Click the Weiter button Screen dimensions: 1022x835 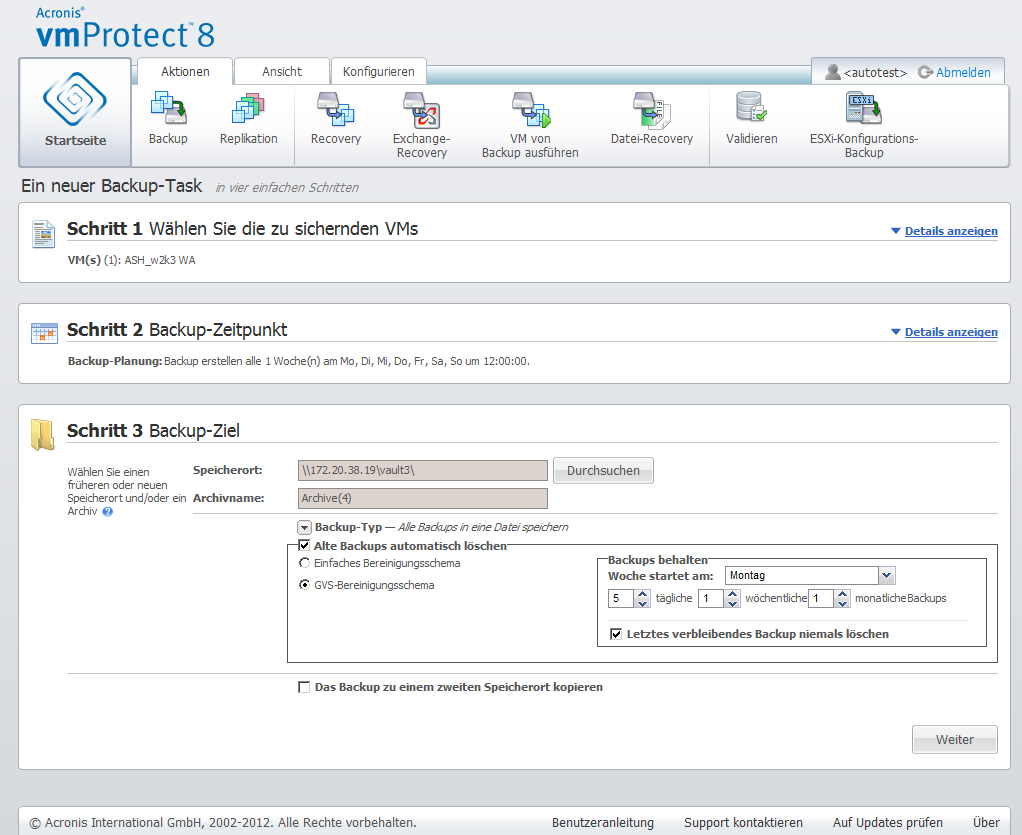[x=954, y=740]
